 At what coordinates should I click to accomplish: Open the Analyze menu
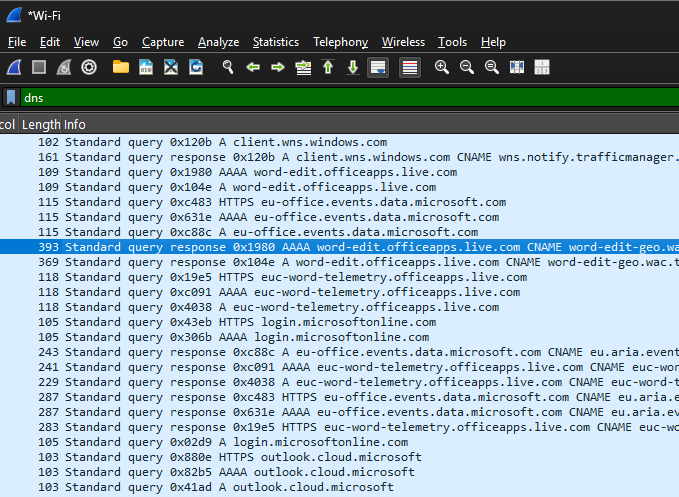(x=218, y=42)
